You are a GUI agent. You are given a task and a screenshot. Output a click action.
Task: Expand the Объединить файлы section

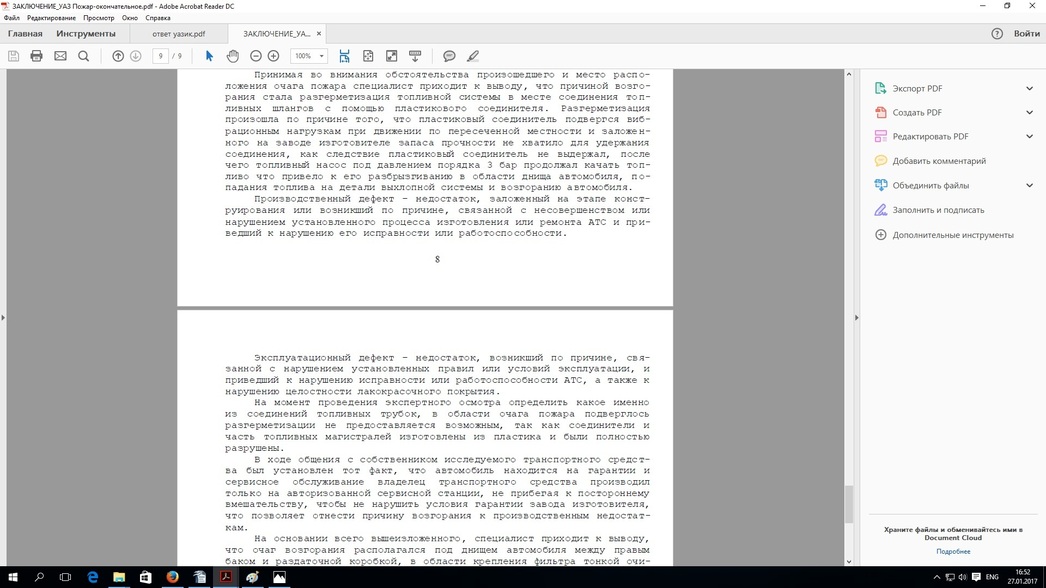(x=1029, y=185)
